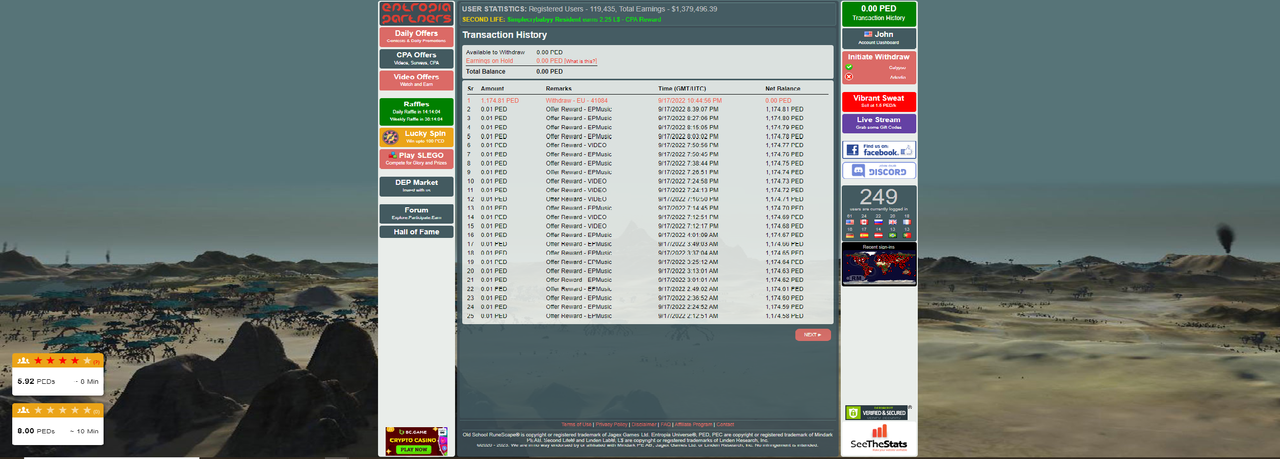Viewport: 1280px width, 459px height.
Task: Open 0.00 PED Transaction History button
Action: (879, 13)
